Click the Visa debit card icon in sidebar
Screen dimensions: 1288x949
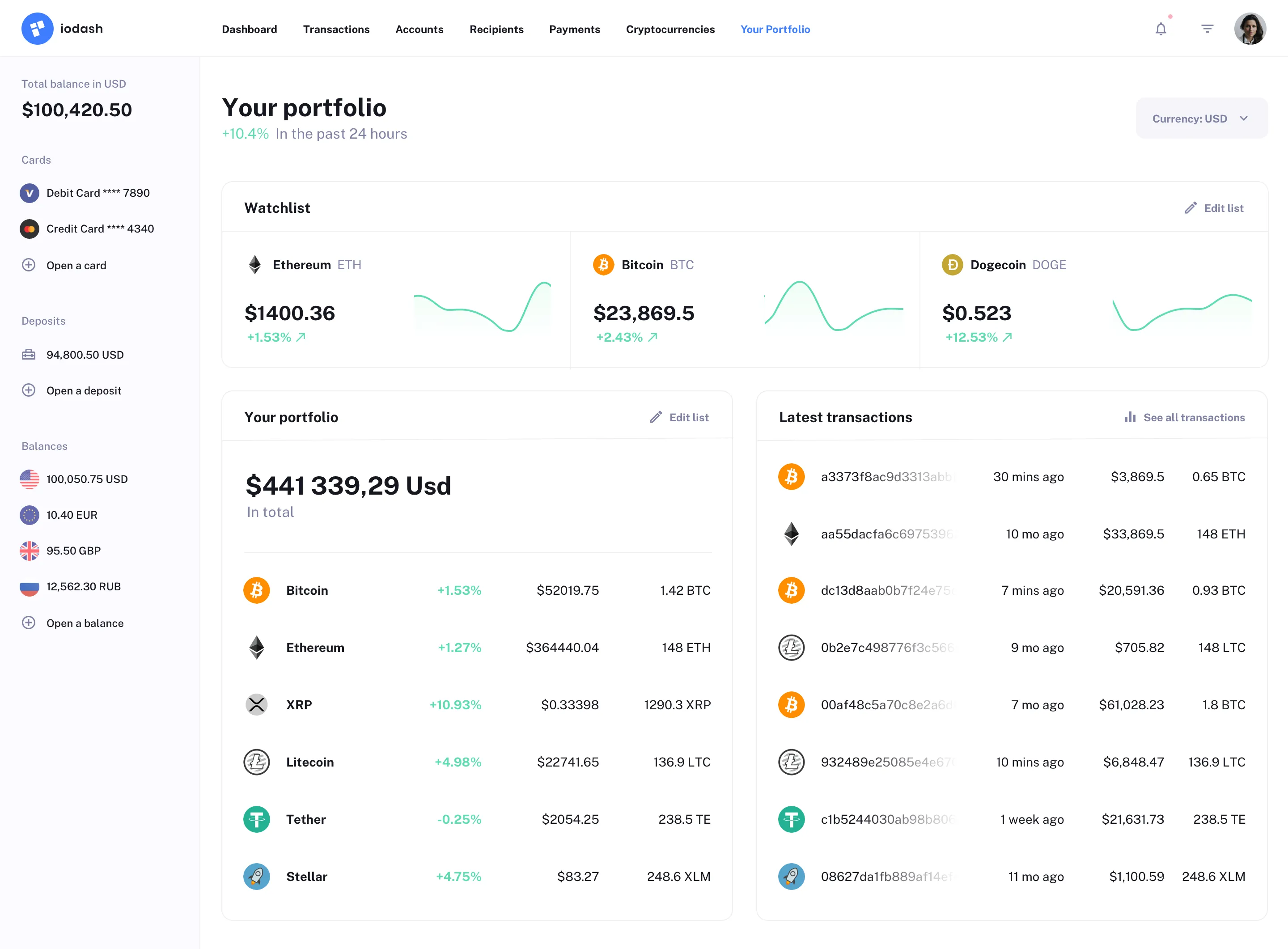30,193
